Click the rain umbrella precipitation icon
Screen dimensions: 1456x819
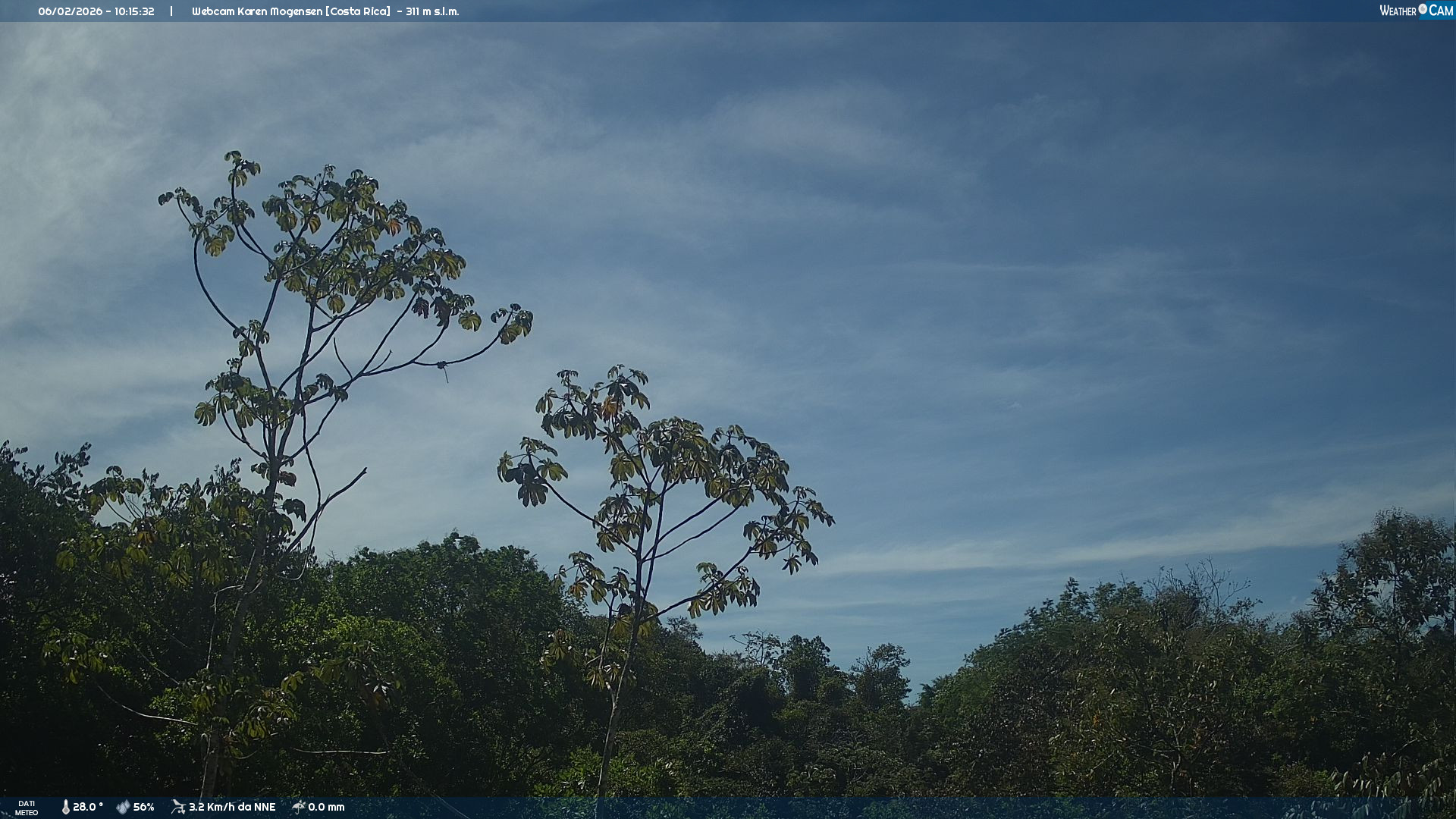point(299,807)
